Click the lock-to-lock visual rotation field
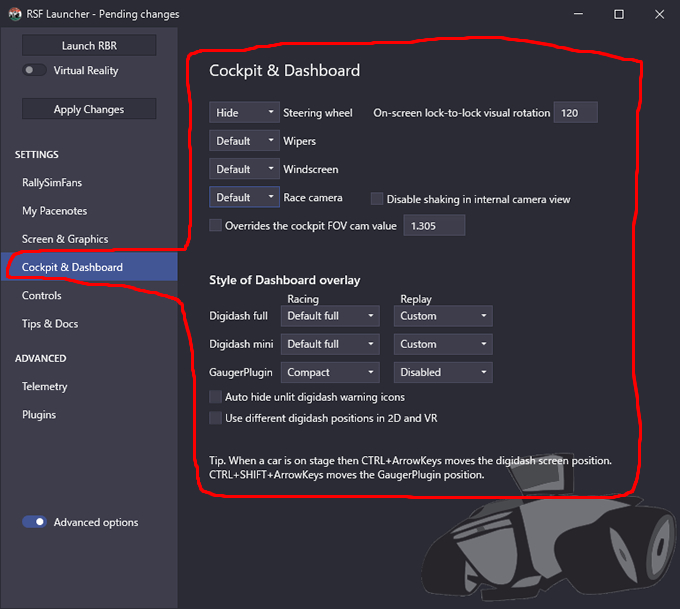The height and width of the screenshot is (609, 680). tap(575, 113)
